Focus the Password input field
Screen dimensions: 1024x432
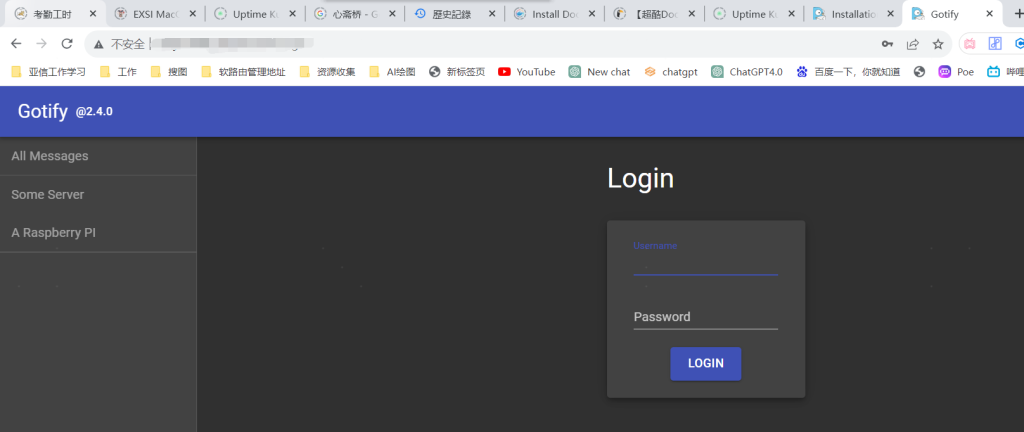(705, 317)
